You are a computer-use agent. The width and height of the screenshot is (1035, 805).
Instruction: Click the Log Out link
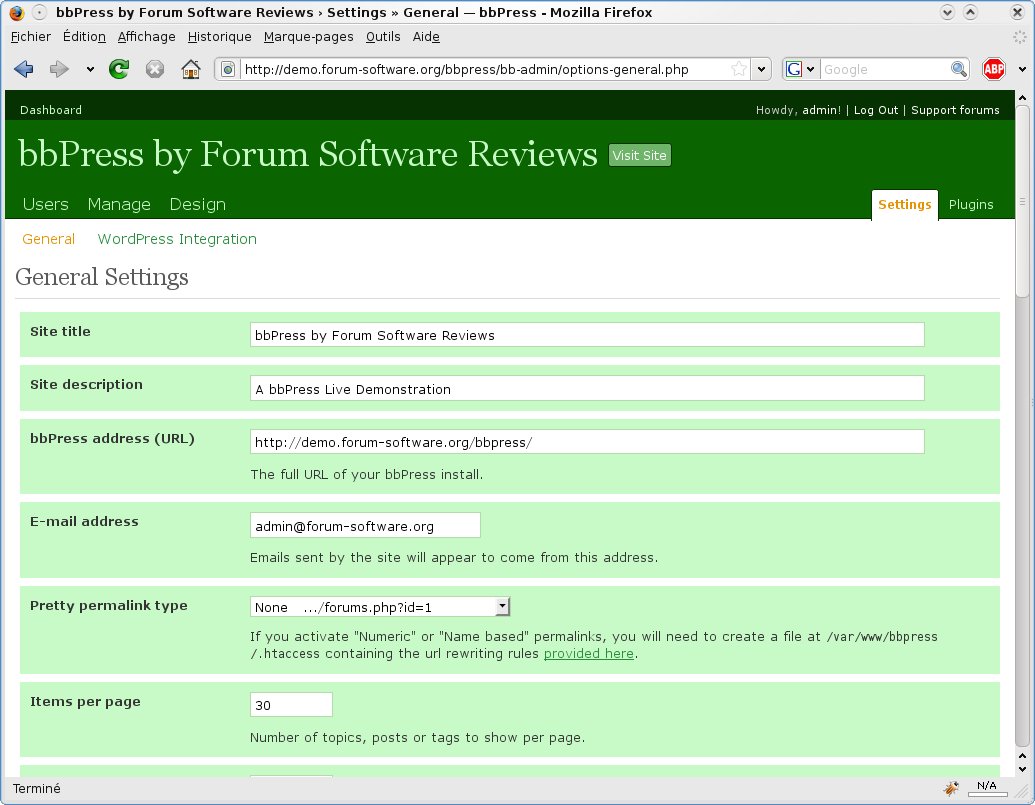[x=876, y=110]
